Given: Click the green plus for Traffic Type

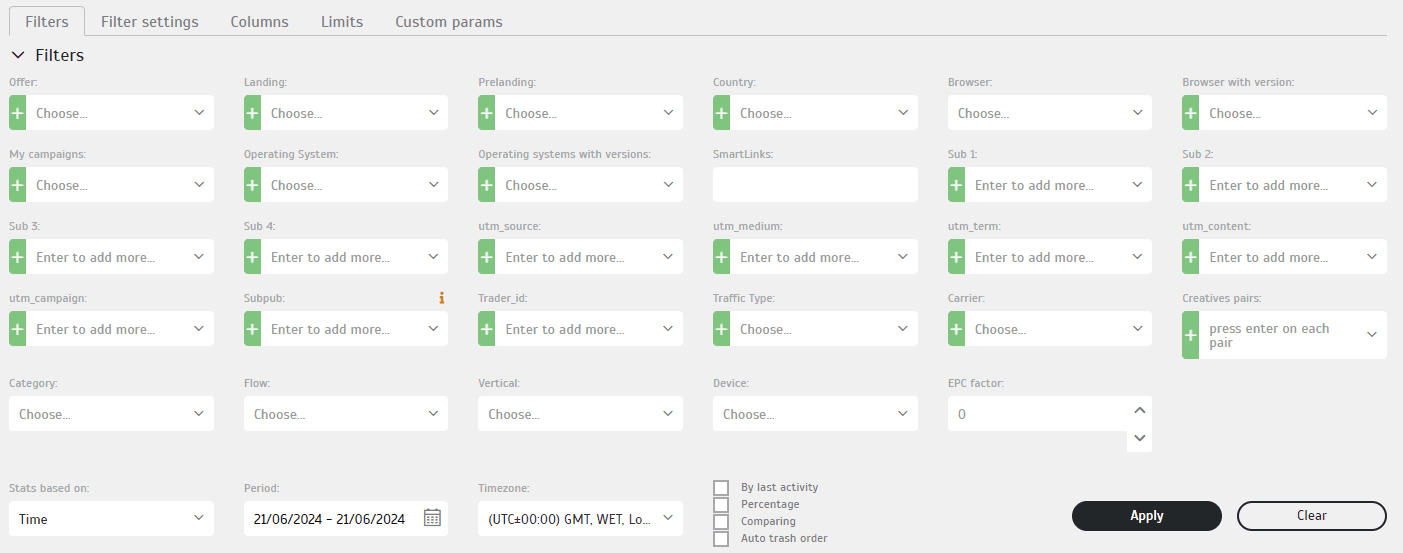Looking at the screenshot, I should [x=722, y=329].
